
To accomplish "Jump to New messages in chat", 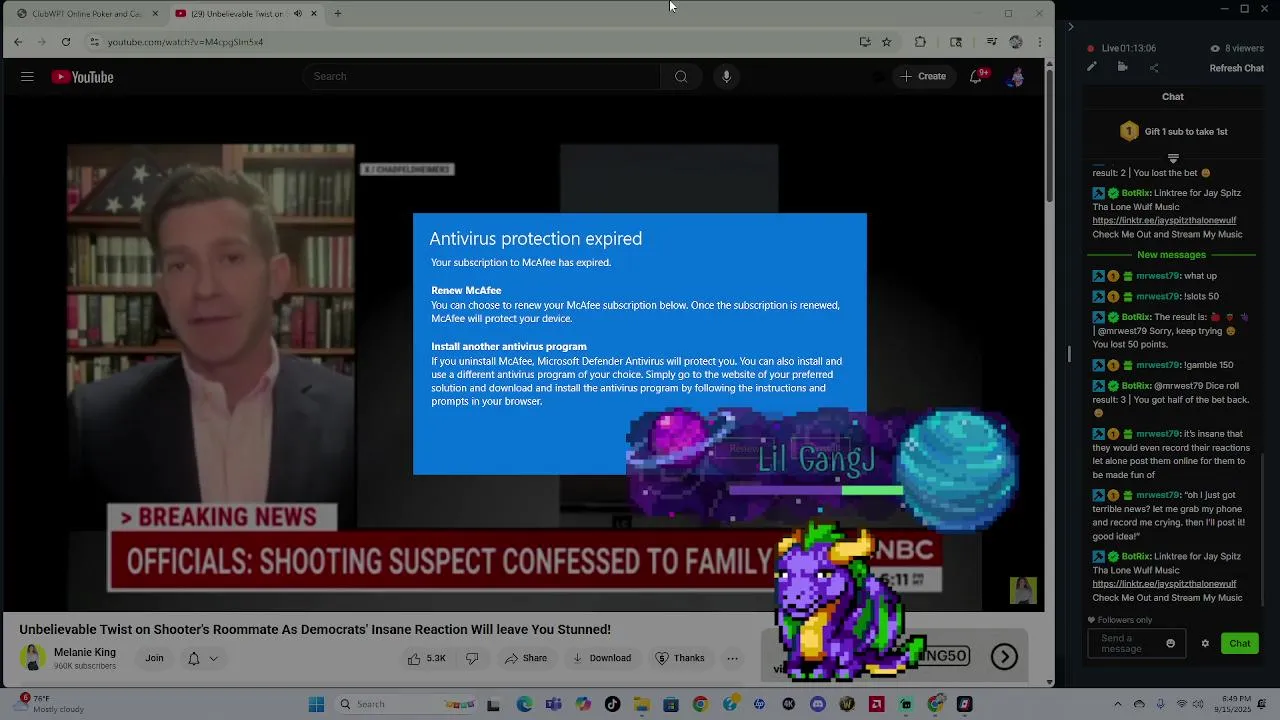I will pyautogui.click(x=1172, y=255).
